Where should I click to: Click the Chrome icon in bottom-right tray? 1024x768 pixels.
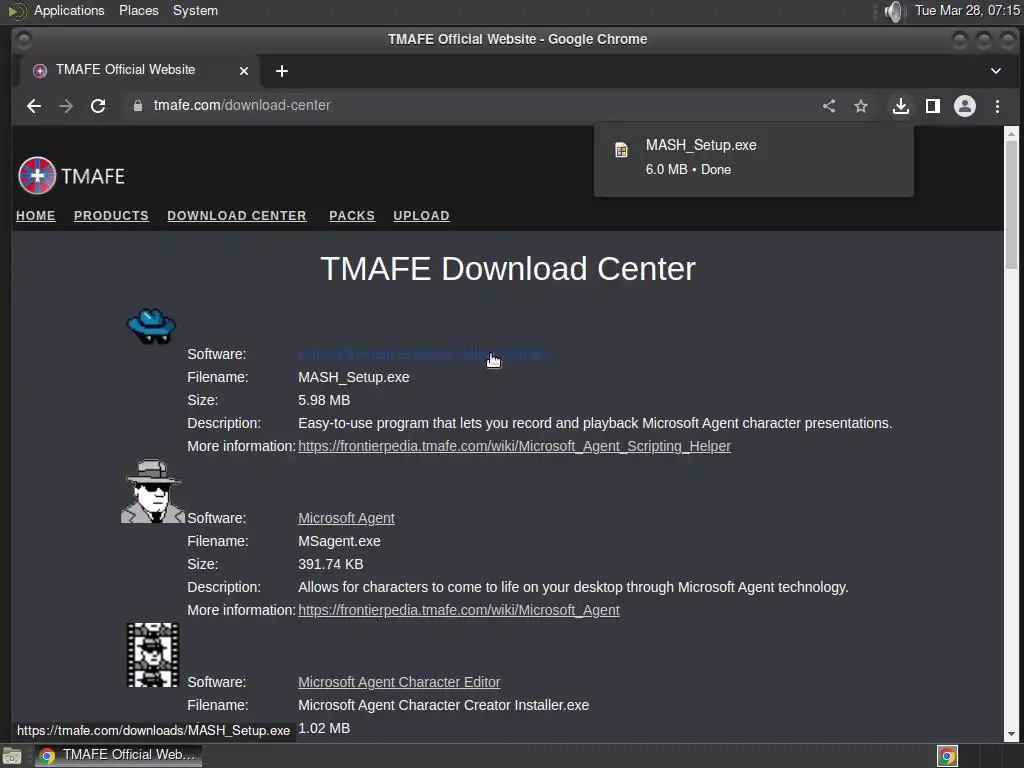(947, 756)
